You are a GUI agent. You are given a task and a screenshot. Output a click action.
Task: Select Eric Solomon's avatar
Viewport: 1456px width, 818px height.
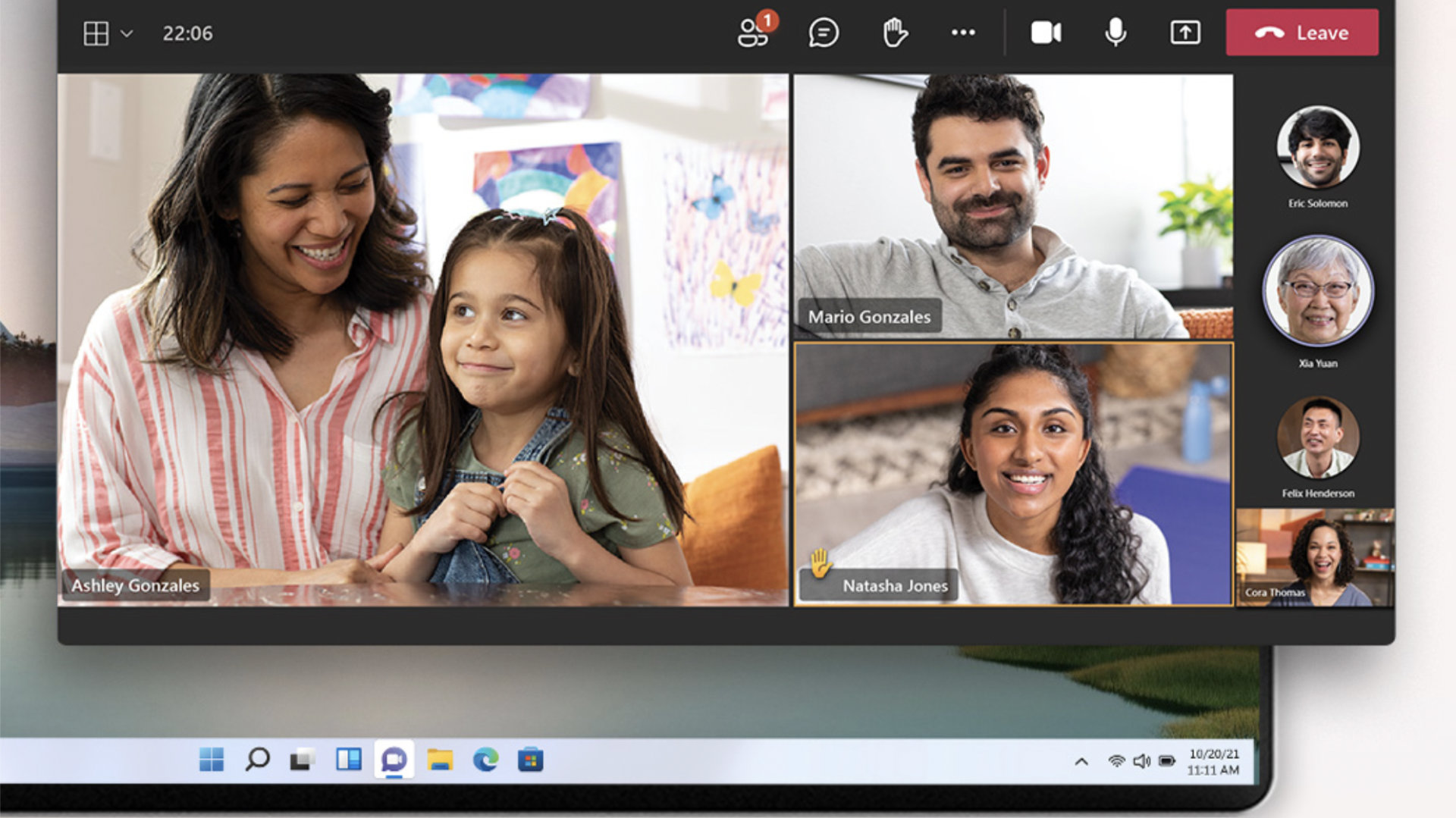click(1317, 147)
